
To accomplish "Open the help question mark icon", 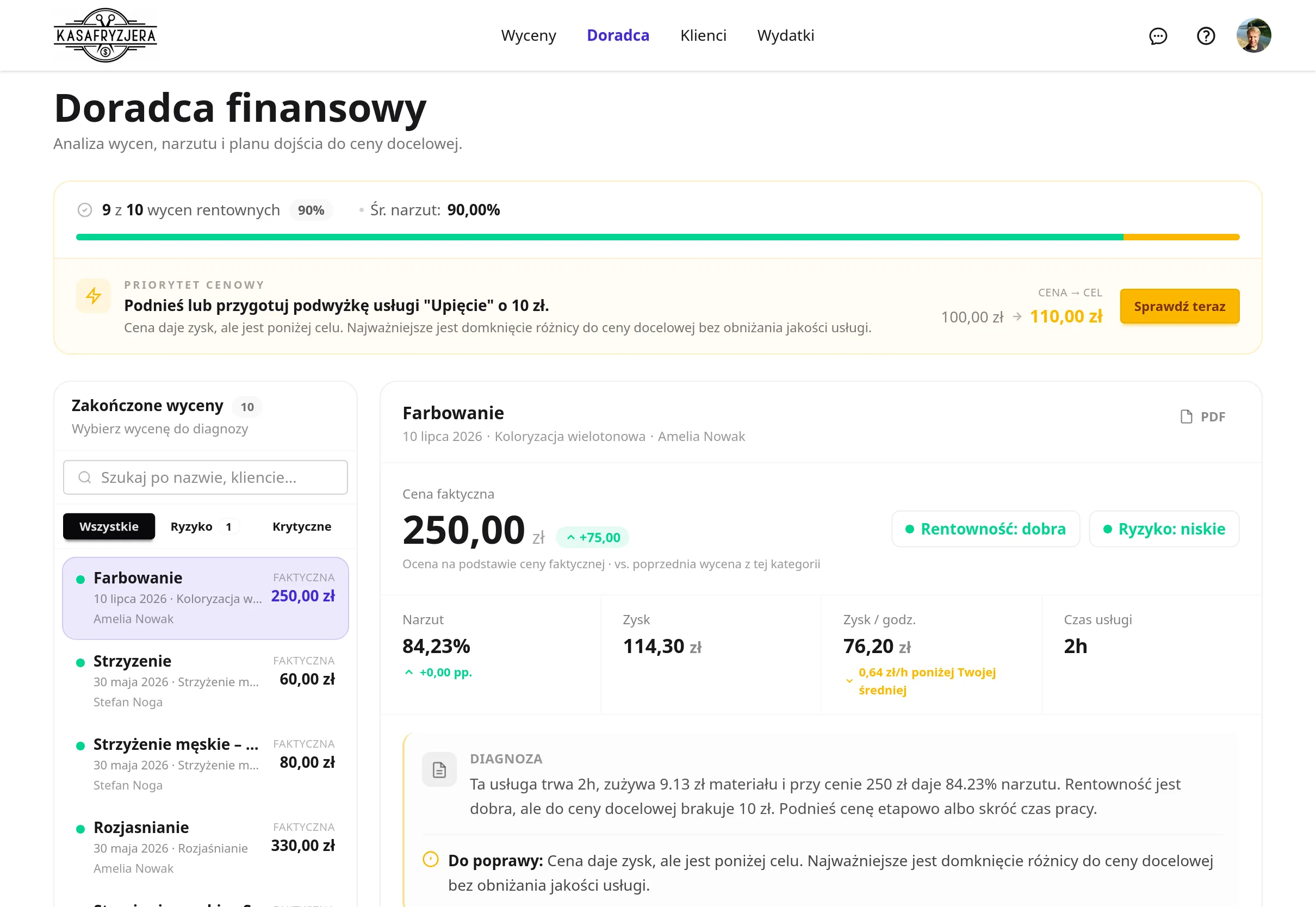I will [1205, 36].
